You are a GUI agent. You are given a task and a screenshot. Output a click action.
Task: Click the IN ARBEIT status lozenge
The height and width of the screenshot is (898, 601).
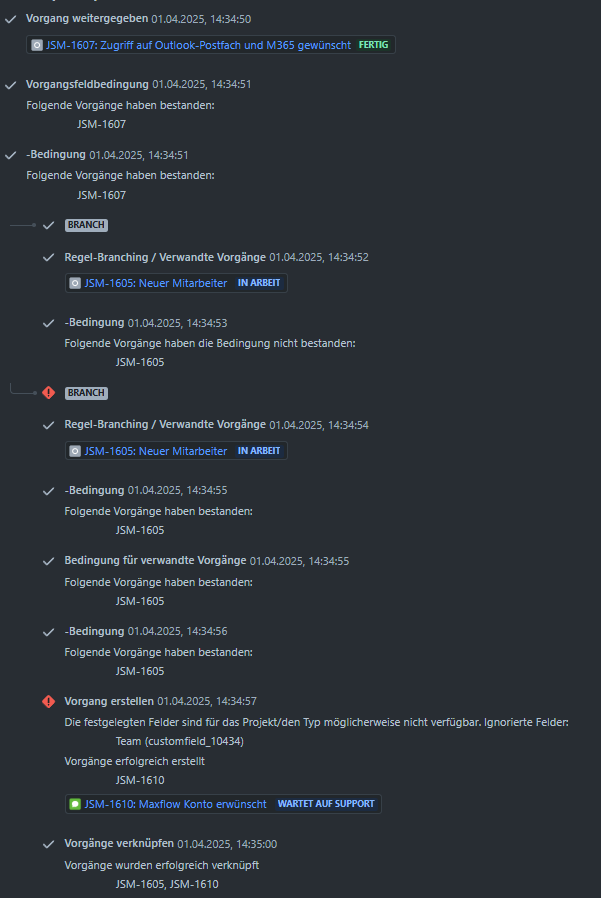click(259, 283)
